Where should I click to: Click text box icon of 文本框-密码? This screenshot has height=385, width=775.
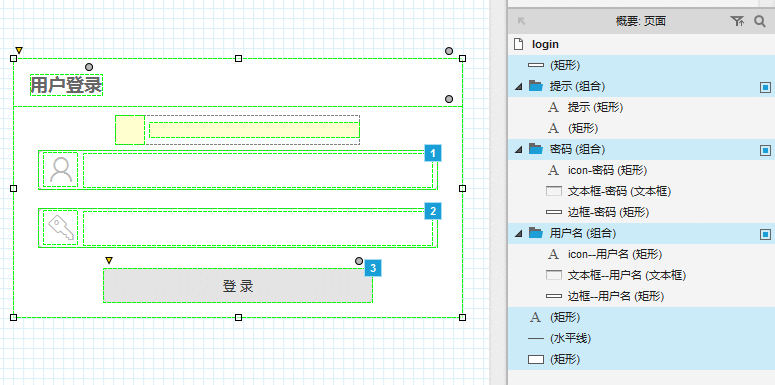(x=554, y=191)
